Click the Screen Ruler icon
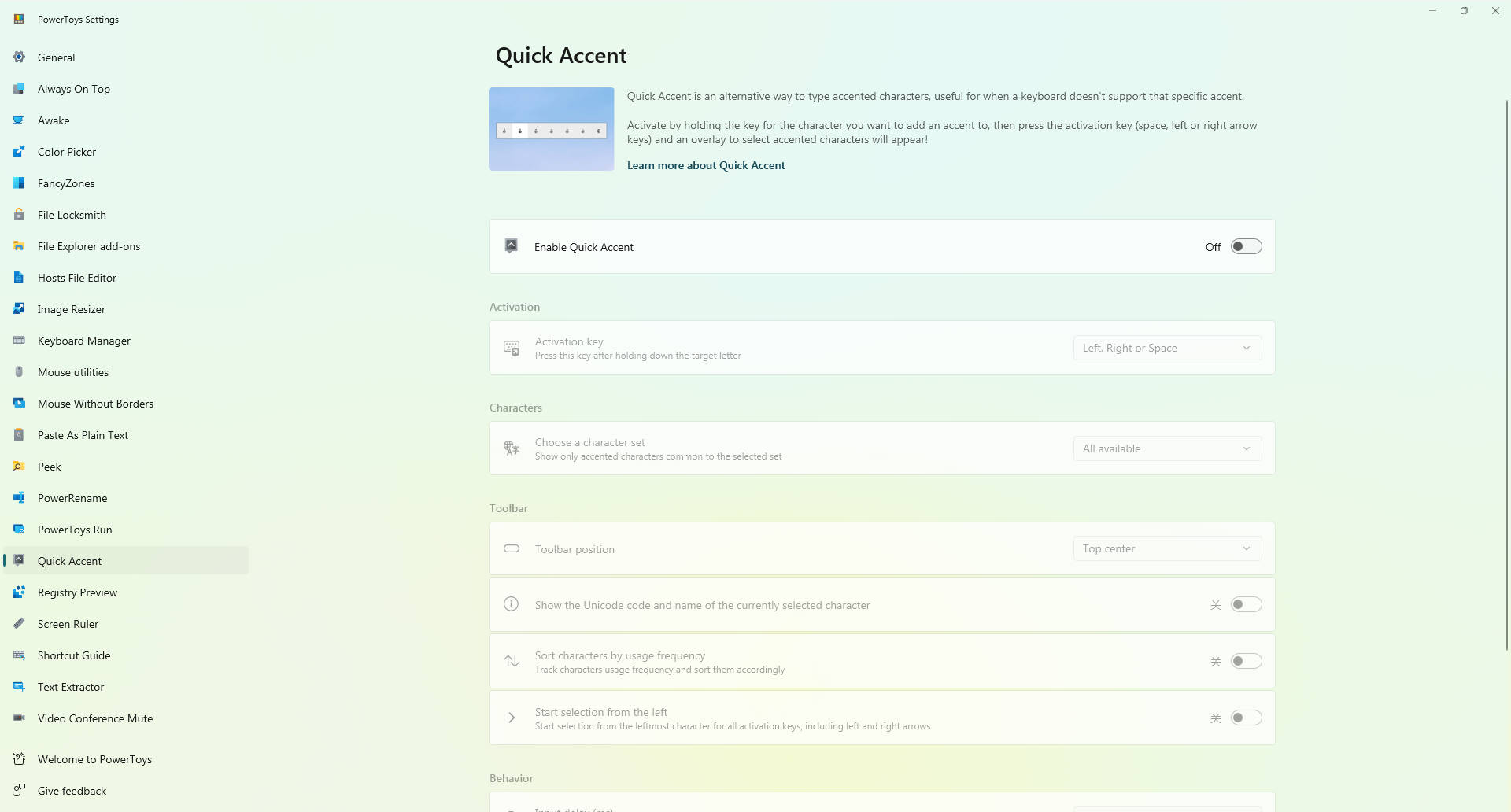The image size is (1511, 812). point(19,624)
